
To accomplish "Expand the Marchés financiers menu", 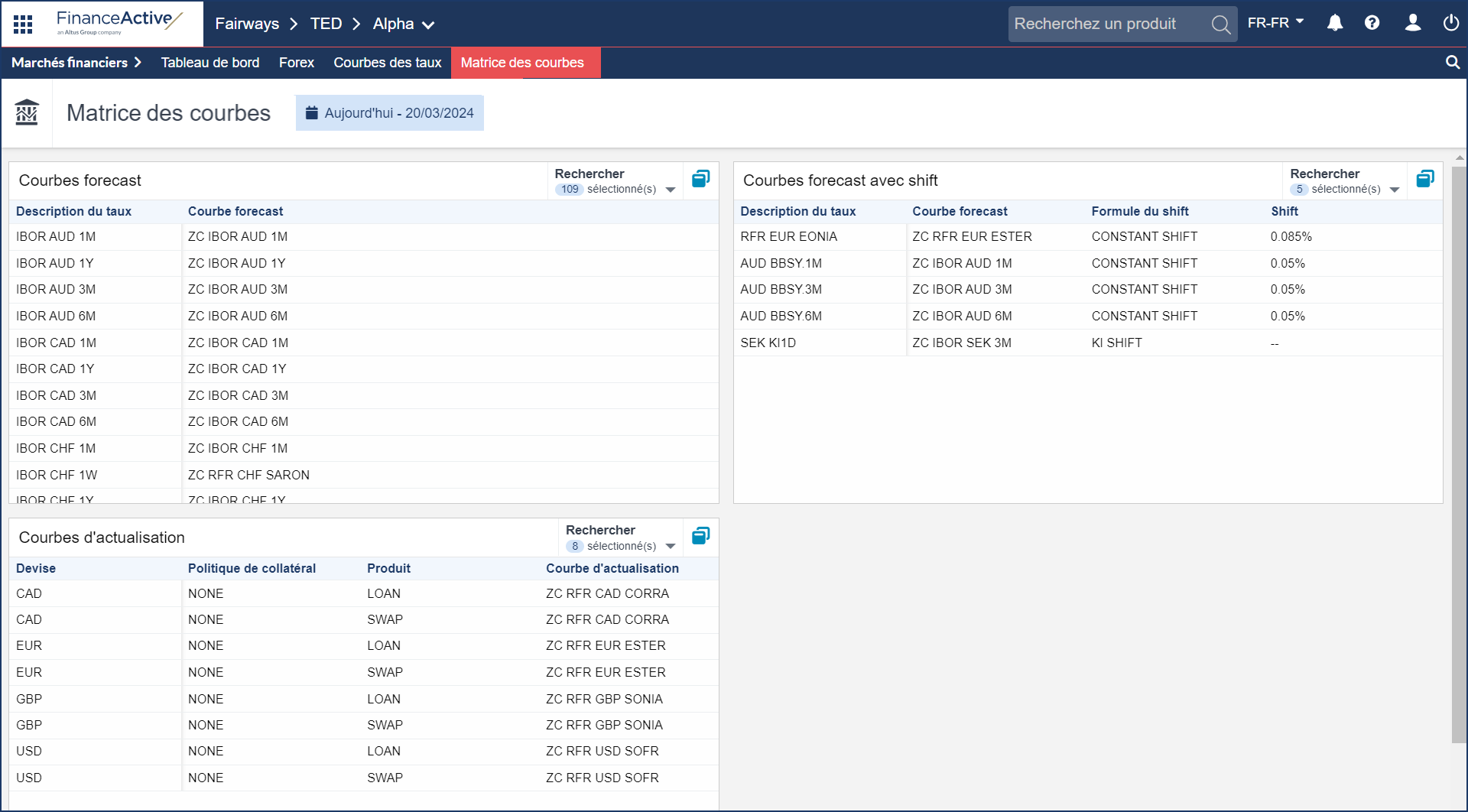I will tap(76, 63).
